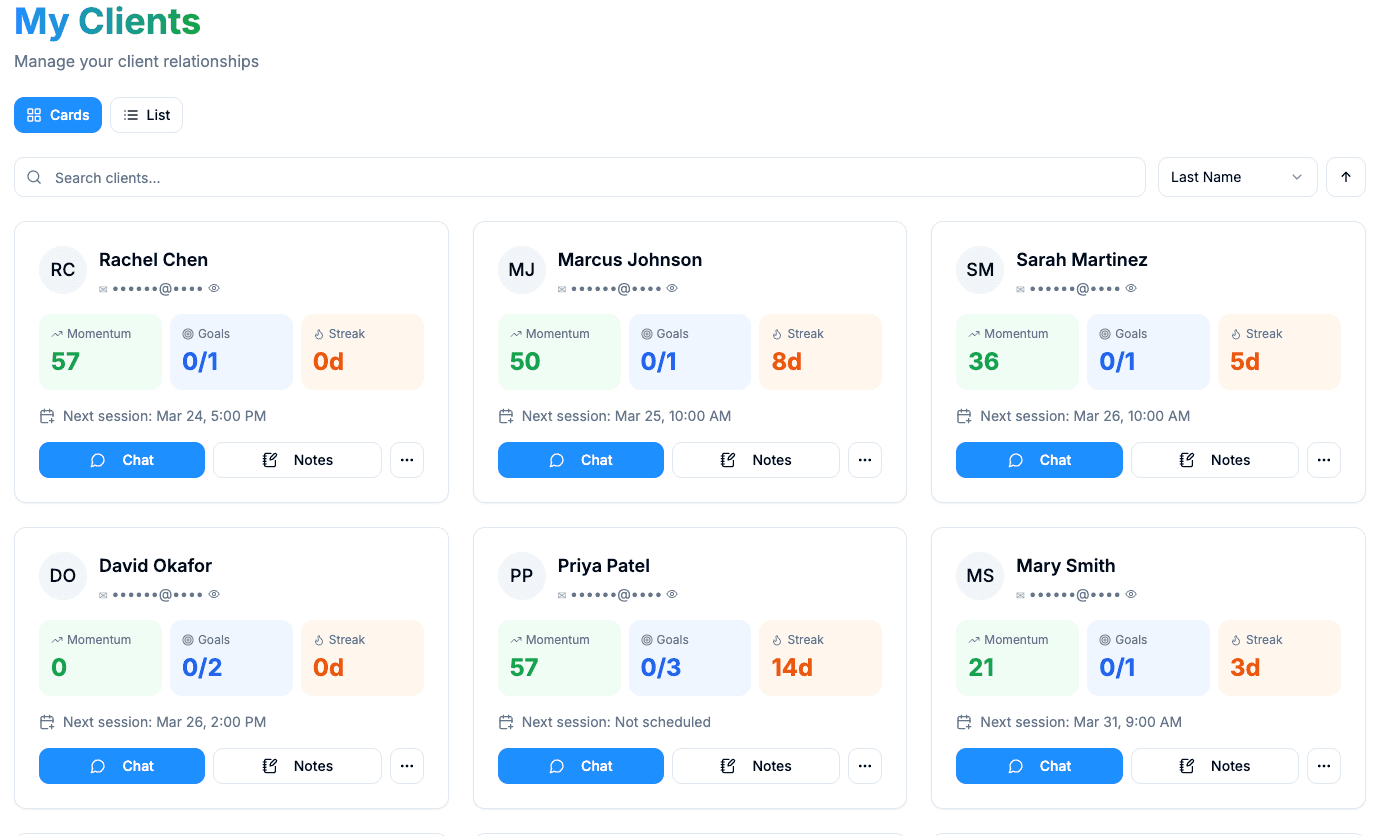
Task: Open more options for Mary Smith
Action: (1324, 766)
